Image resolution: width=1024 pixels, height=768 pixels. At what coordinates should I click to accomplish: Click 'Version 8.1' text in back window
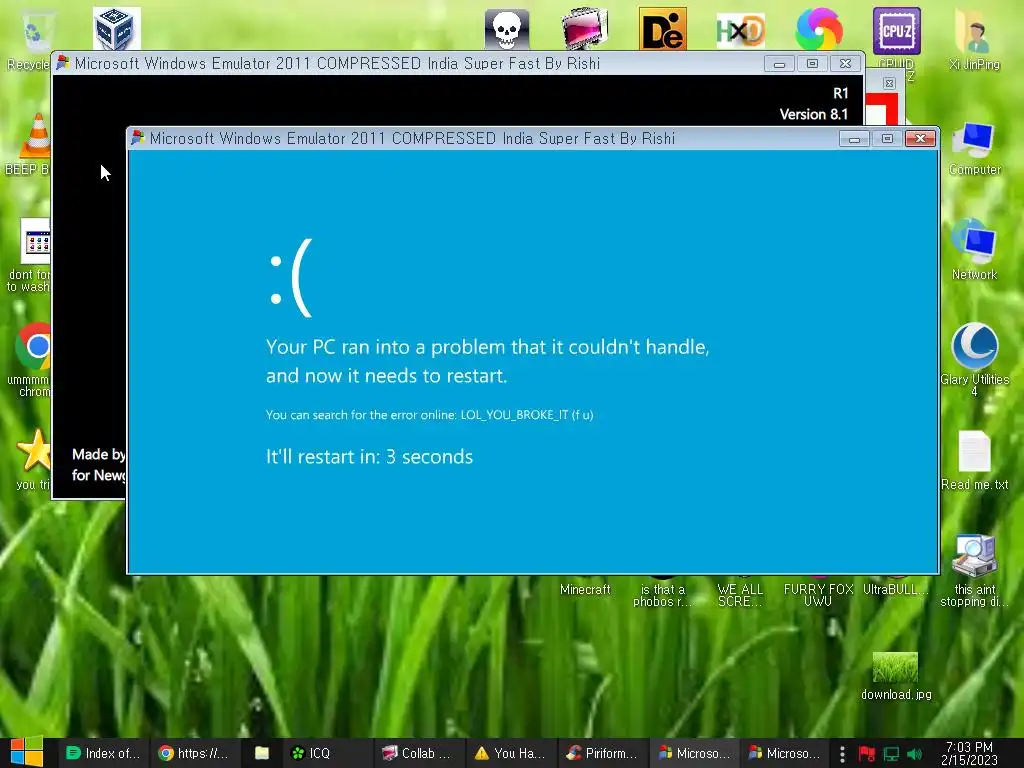click(814, 114)
